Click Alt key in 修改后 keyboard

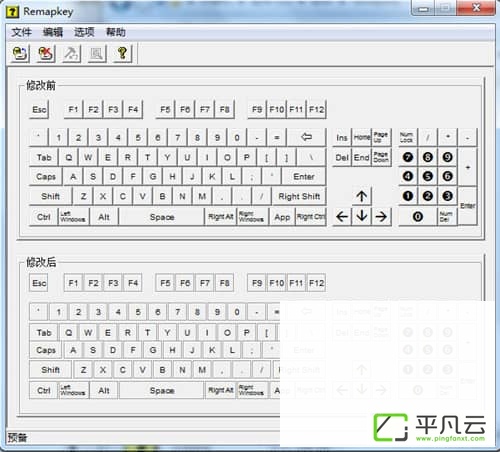[x=104, y=390]
